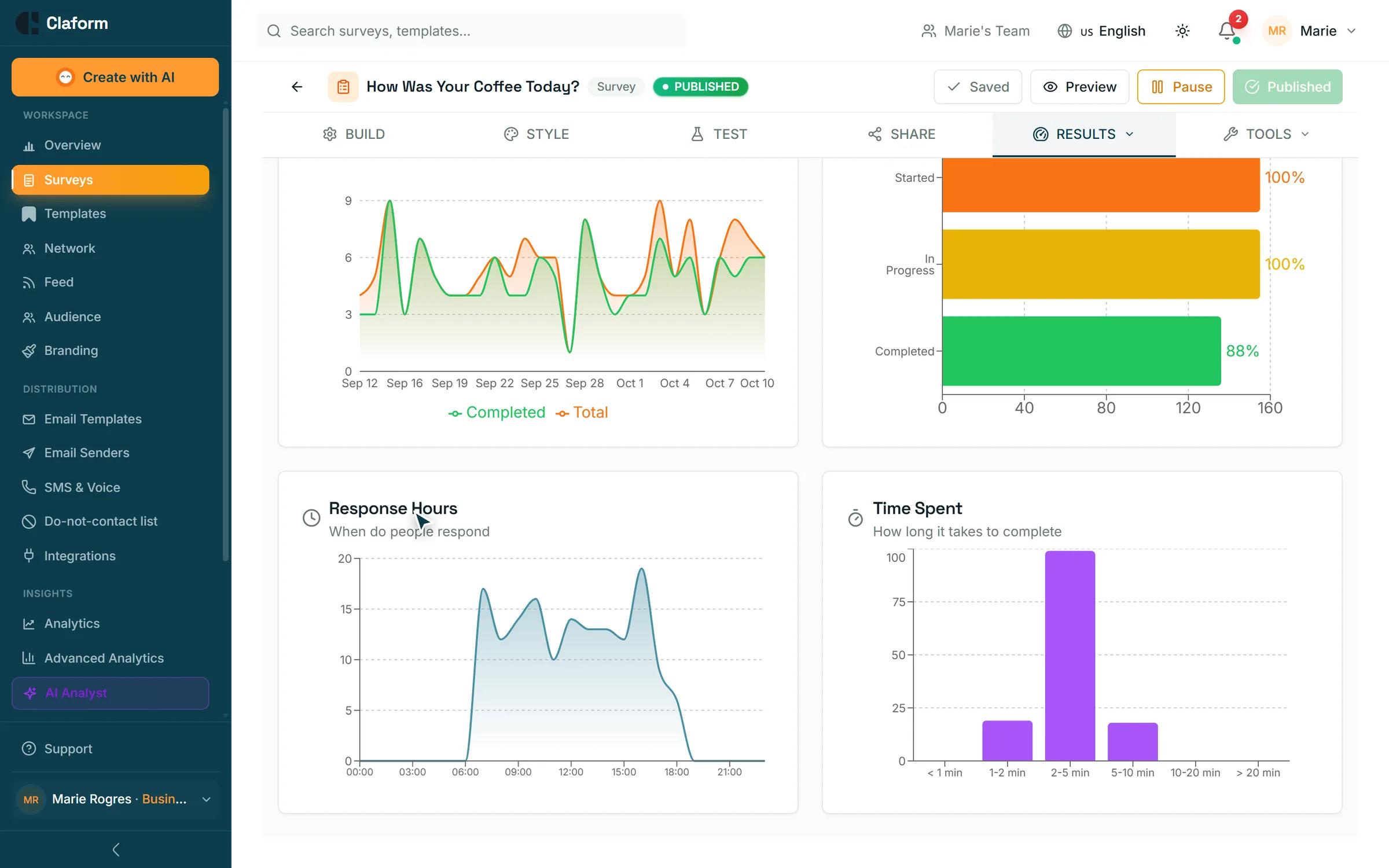This screenshot has width=1389, height=868.
Task: Open Audience in the sidebar
Action: coord(110,317)
